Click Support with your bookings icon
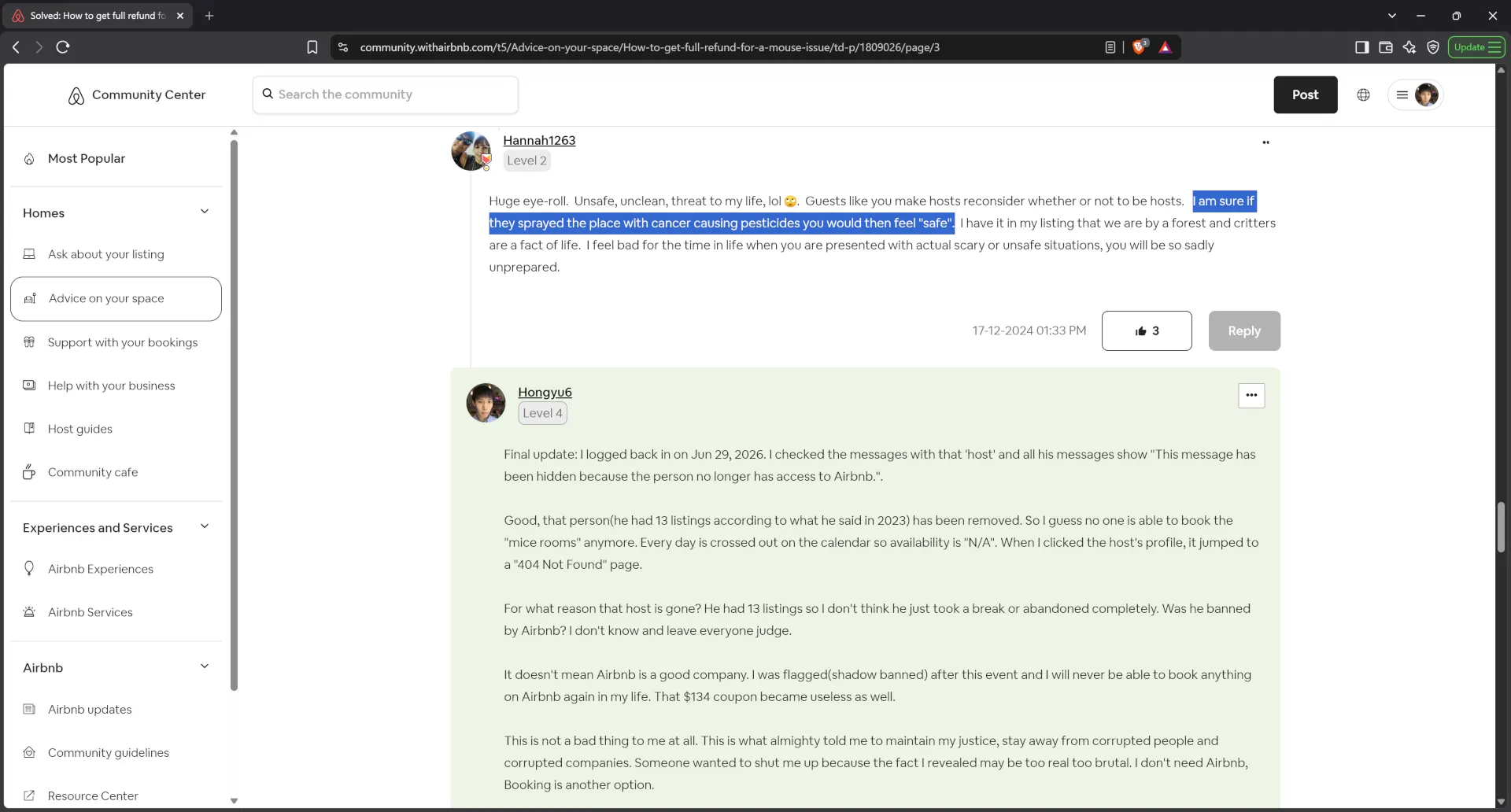The image size is (1511, 812). coord(29,342)
